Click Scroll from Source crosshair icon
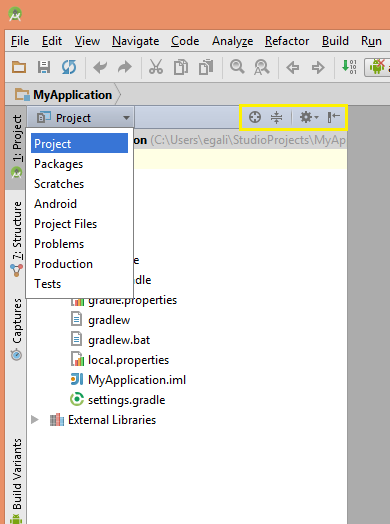Viewport: 390px width, 524px height. coord(255,117)
